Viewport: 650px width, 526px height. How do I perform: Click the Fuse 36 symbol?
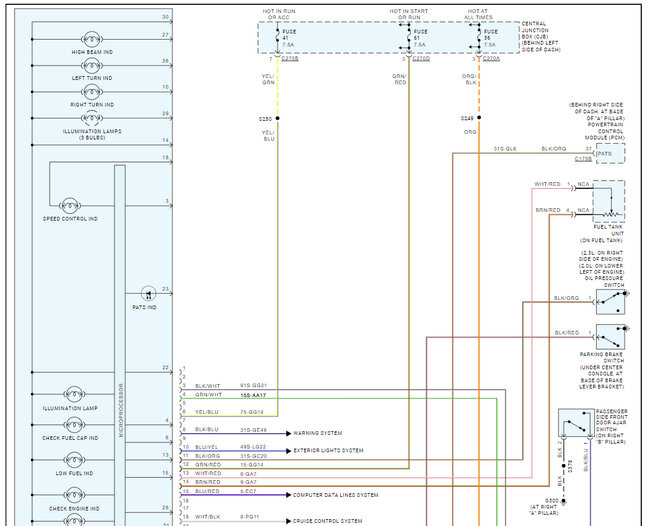pos(479,38)
